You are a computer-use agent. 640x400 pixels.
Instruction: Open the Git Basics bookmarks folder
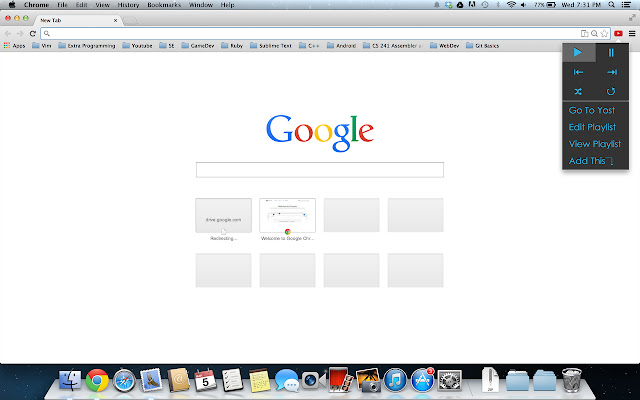(482, 46)
